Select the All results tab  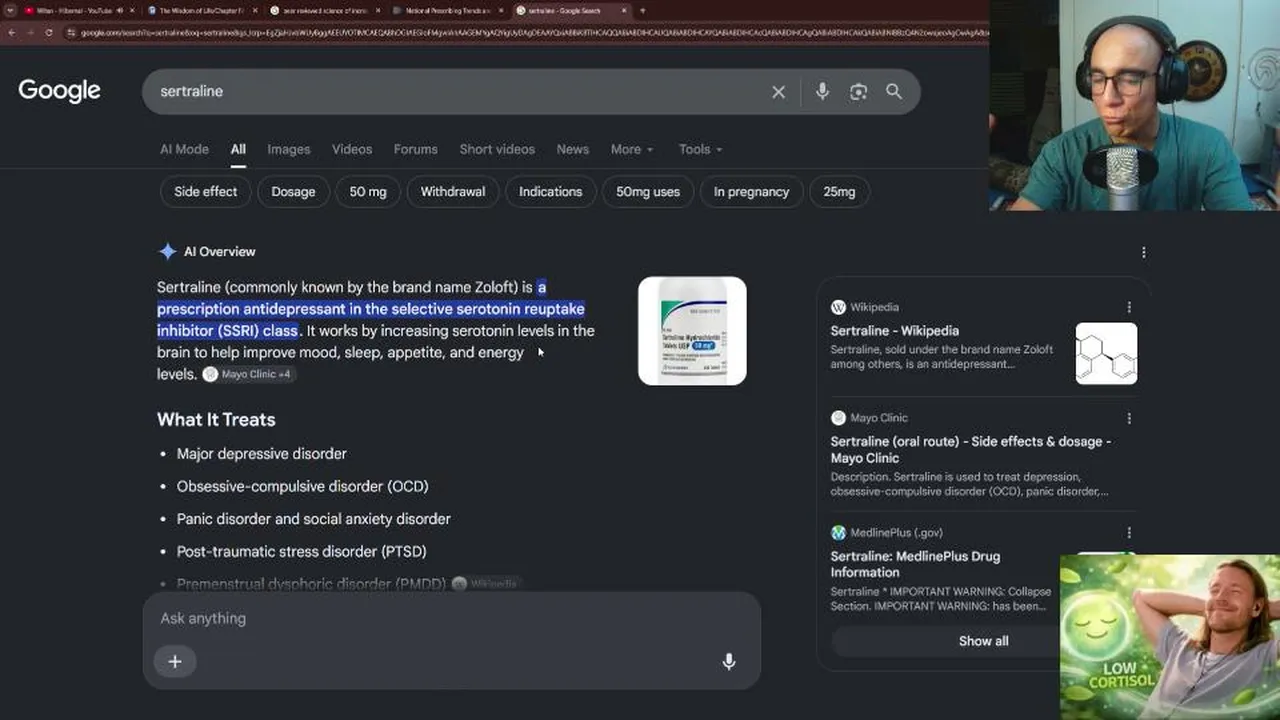(238, 149)
